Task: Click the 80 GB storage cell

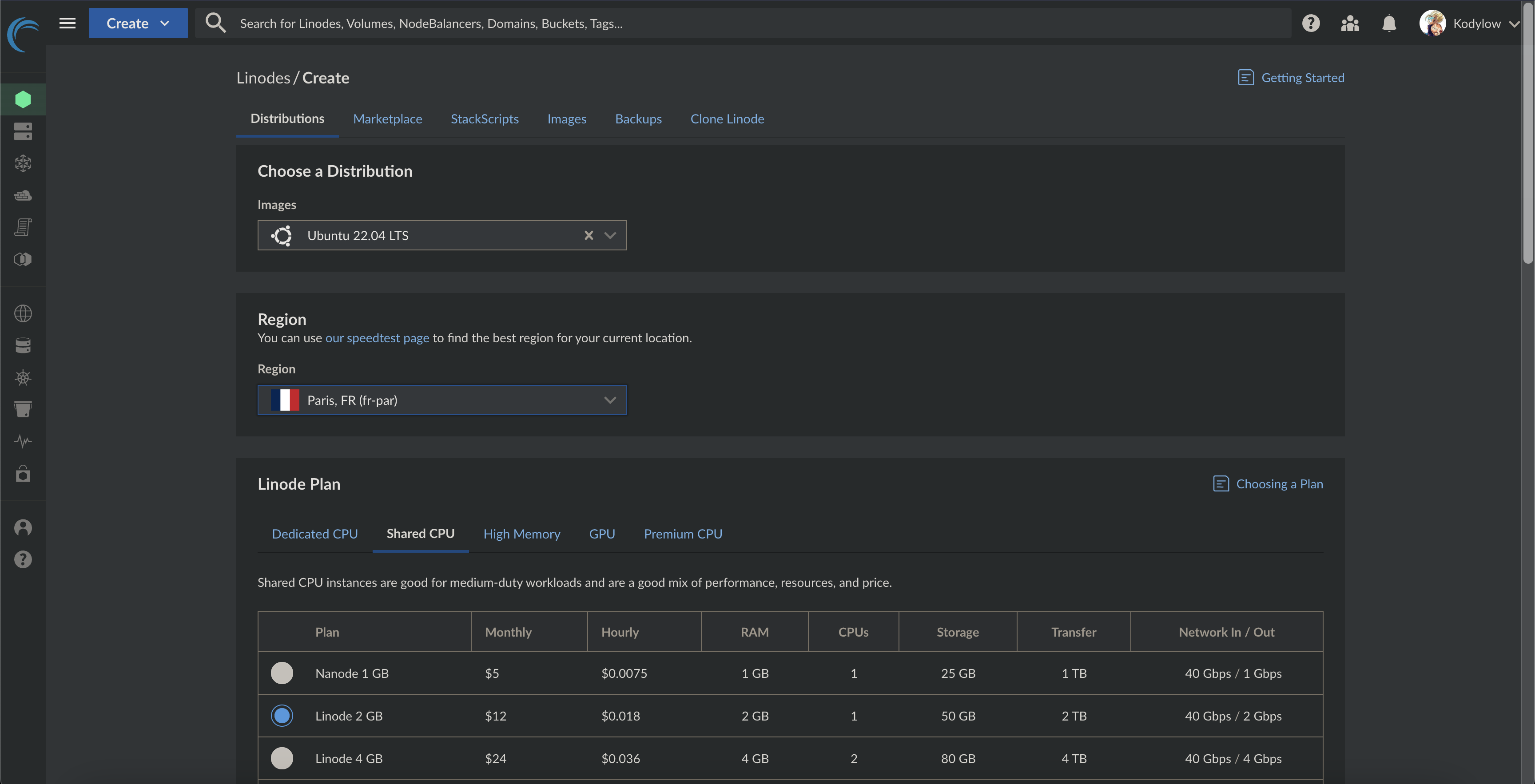Action: [958, 758]
